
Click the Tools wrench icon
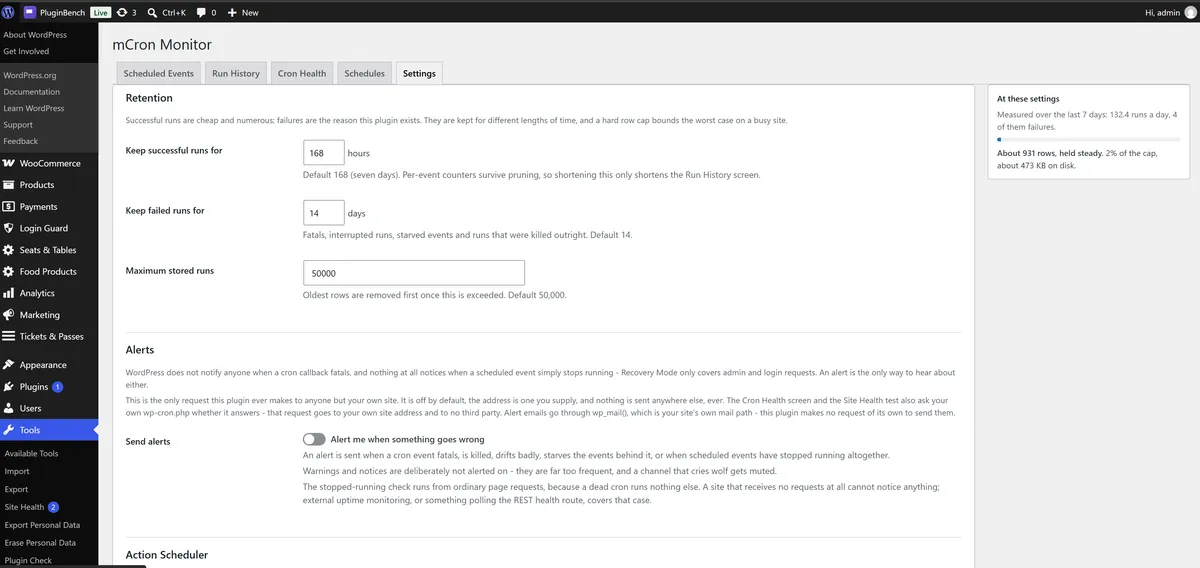[x=9, y=430]
